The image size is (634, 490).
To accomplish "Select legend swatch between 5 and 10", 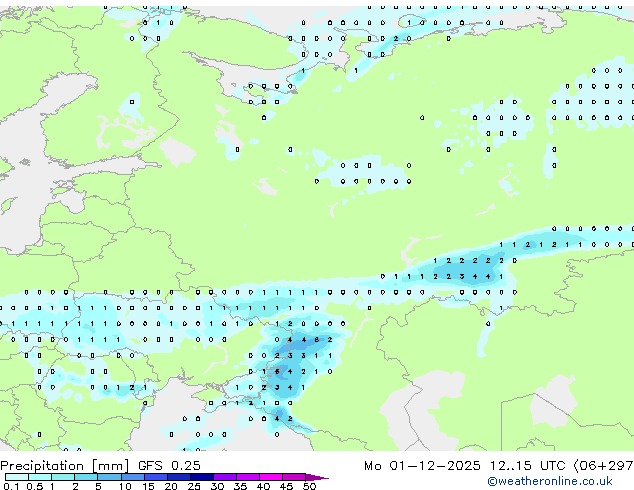I will click(109, 477).
